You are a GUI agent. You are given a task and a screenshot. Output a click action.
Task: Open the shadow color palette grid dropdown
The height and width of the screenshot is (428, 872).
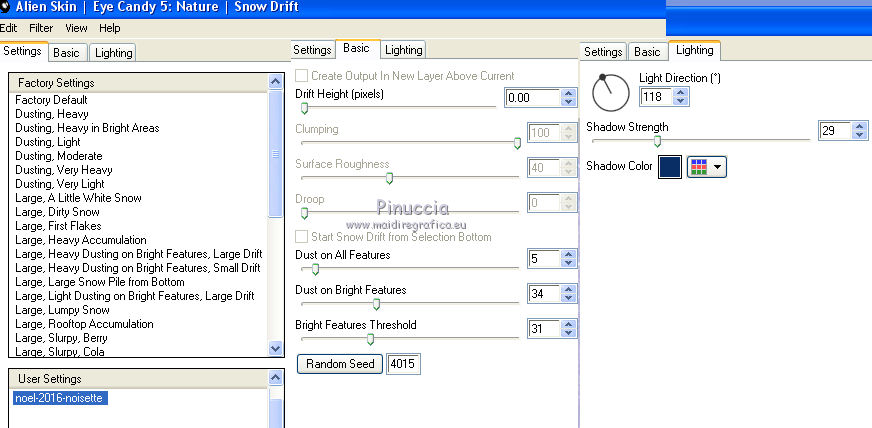707,167
